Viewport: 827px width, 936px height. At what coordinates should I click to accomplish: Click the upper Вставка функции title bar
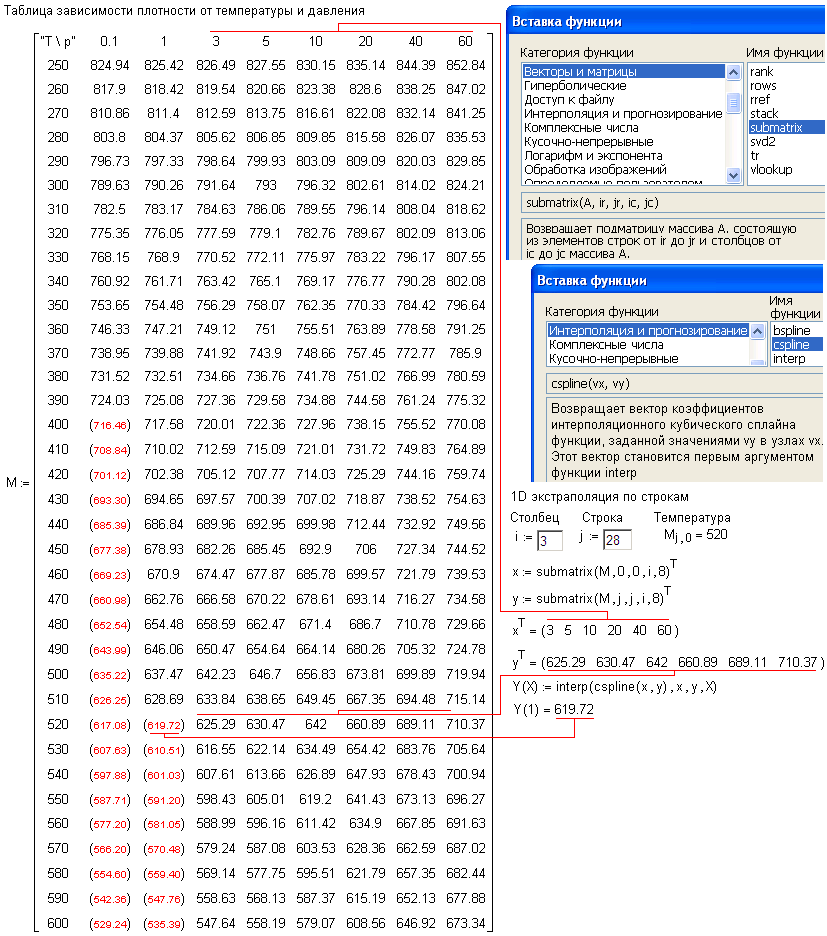pyautogui.click(x=665, y=21)
